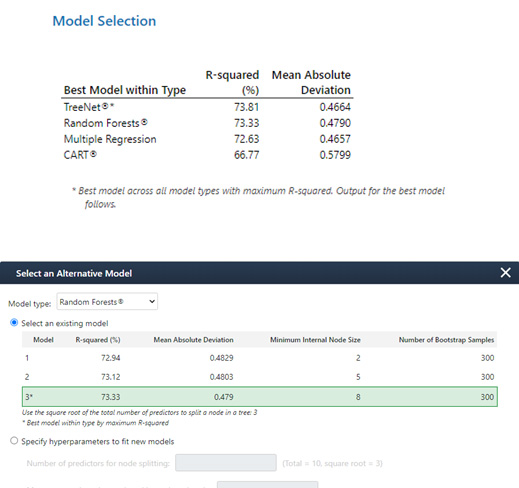Click the Random Forests row in summary table
This screenshot has width=519, height=488.
(207, 123)
